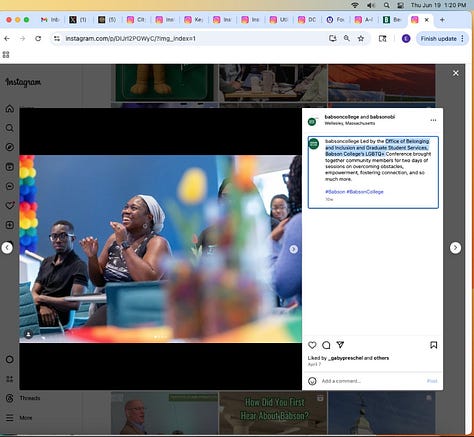Save the post with bookmark icon
Viewport: 474px width, 437px height.
point(433,345)
